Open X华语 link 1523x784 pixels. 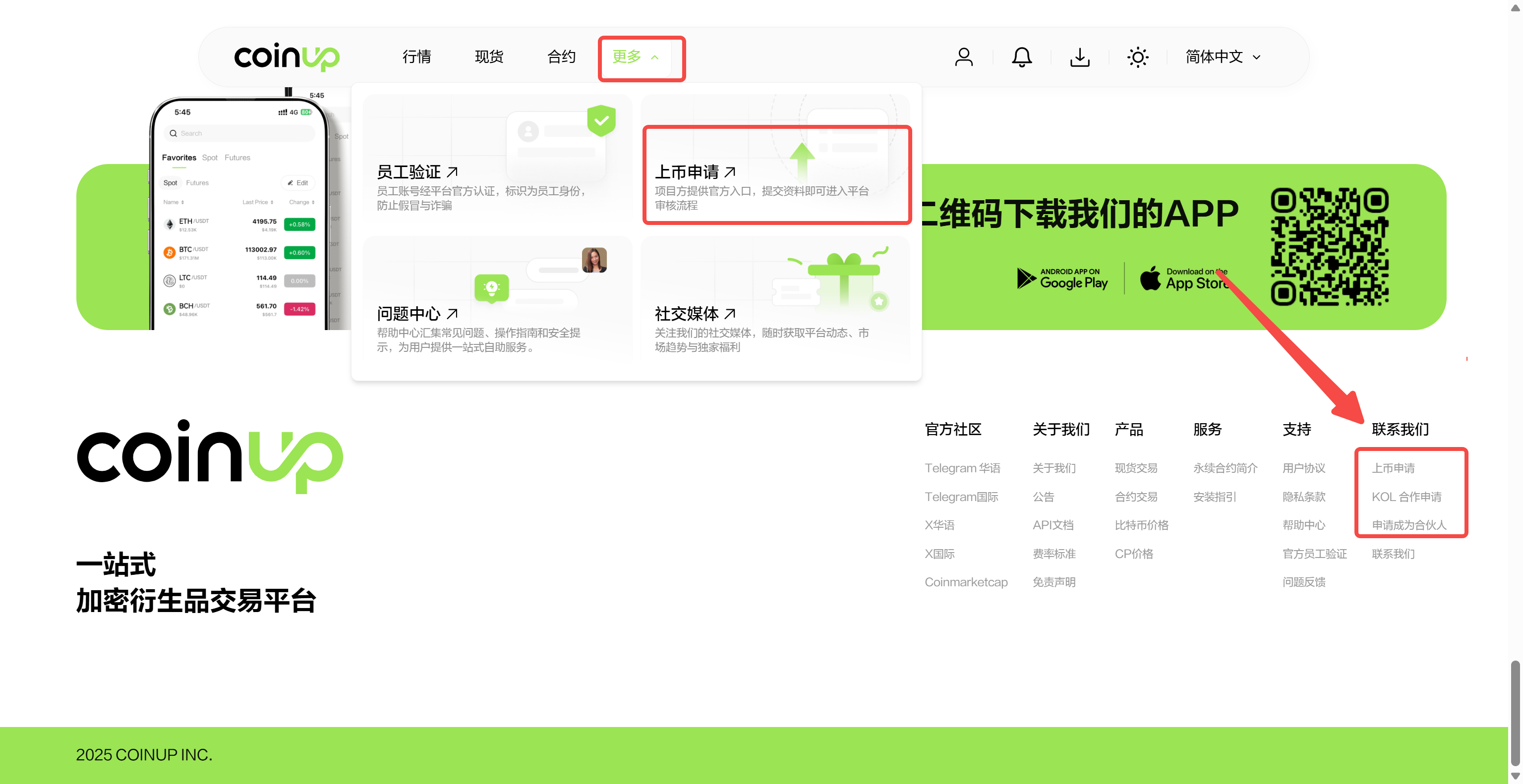[939, 525]
